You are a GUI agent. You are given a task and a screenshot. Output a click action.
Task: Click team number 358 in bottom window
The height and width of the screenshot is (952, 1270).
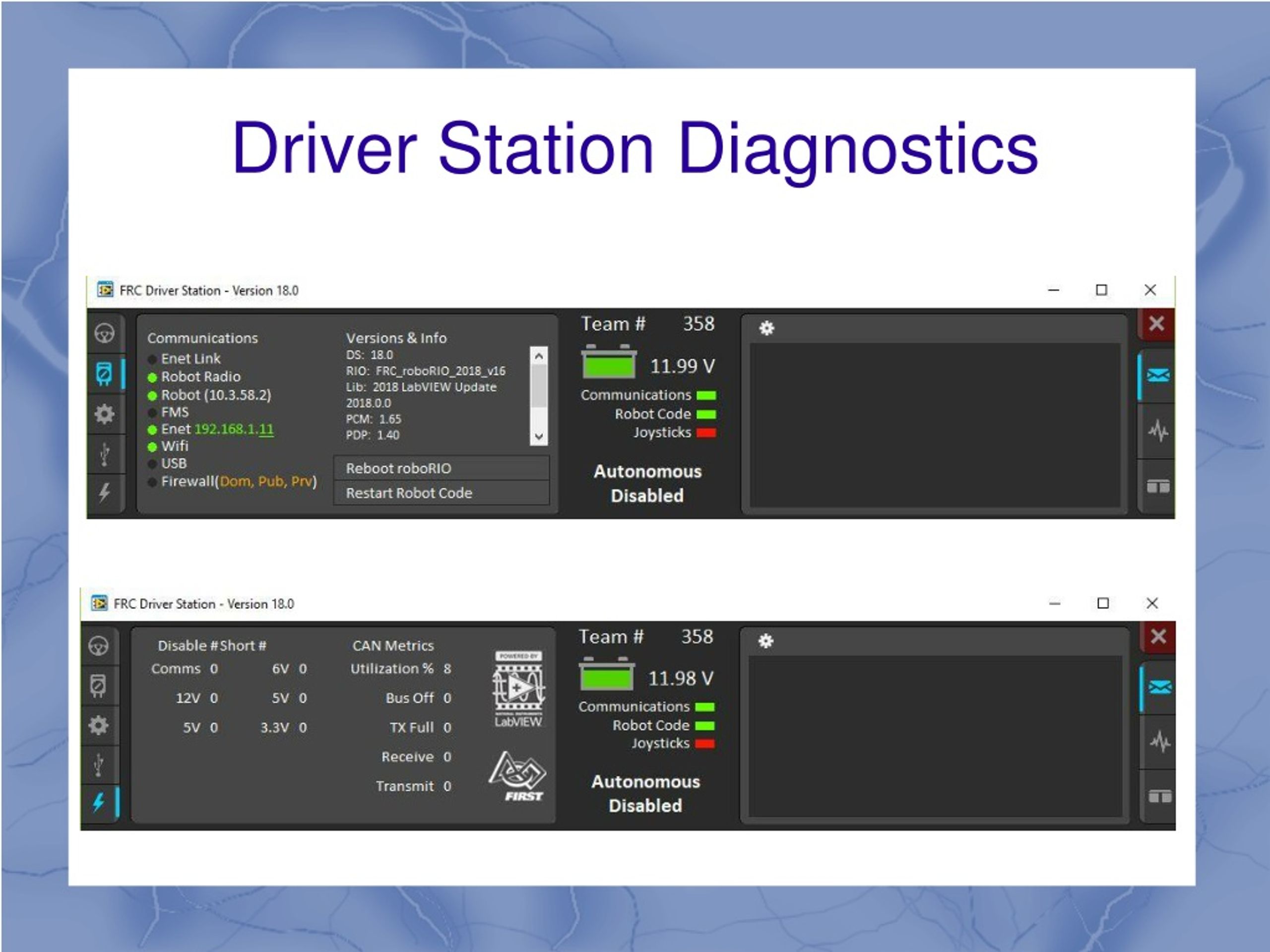697,636
